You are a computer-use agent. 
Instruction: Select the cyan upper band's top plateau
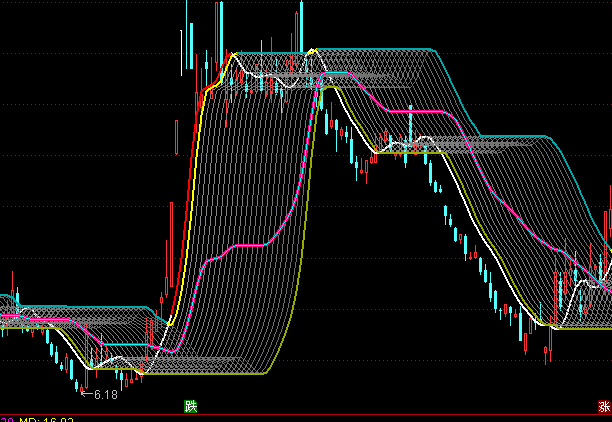click(380, 48)
